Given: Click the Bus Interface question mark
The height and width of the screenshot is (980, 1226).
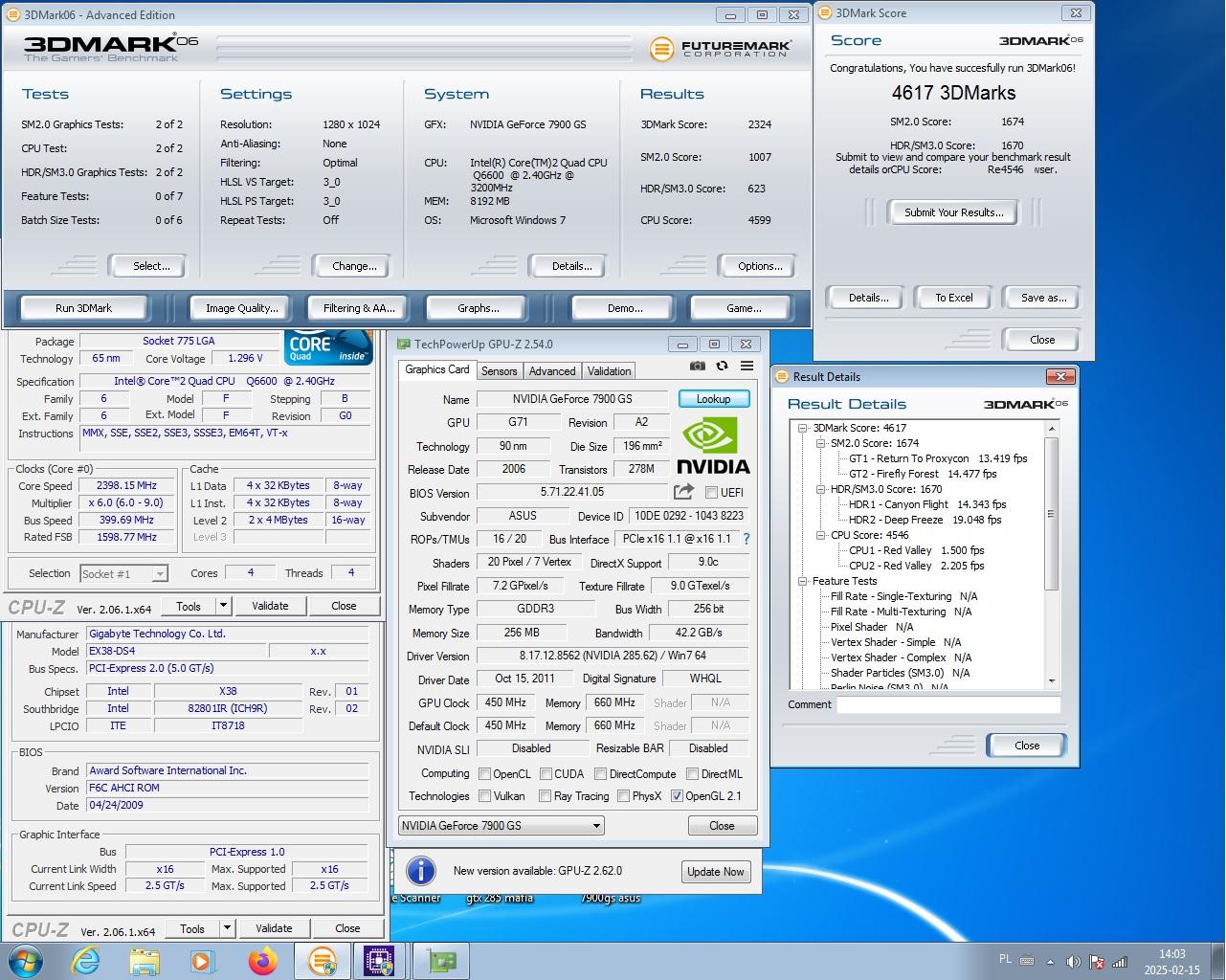Looking at the screenshot, I should point(747,539).
